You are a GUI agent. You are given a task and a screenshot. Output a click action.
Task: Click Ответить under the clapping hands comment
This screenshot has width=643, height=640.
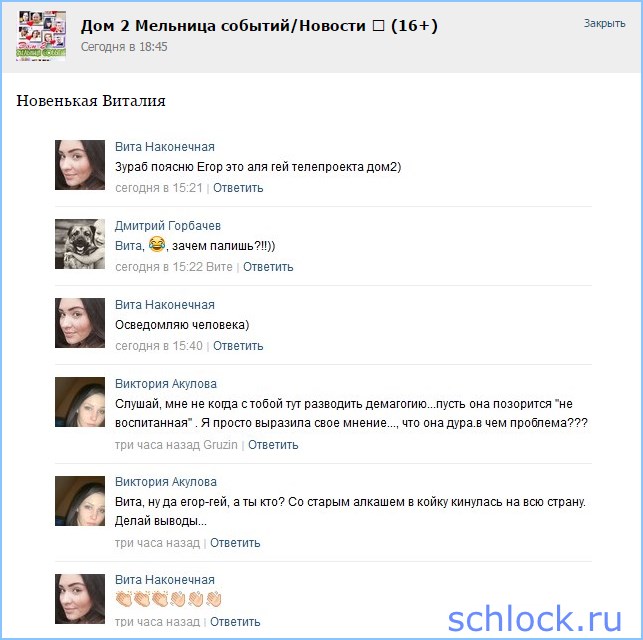pyautogui.click(x=235, y=622)
